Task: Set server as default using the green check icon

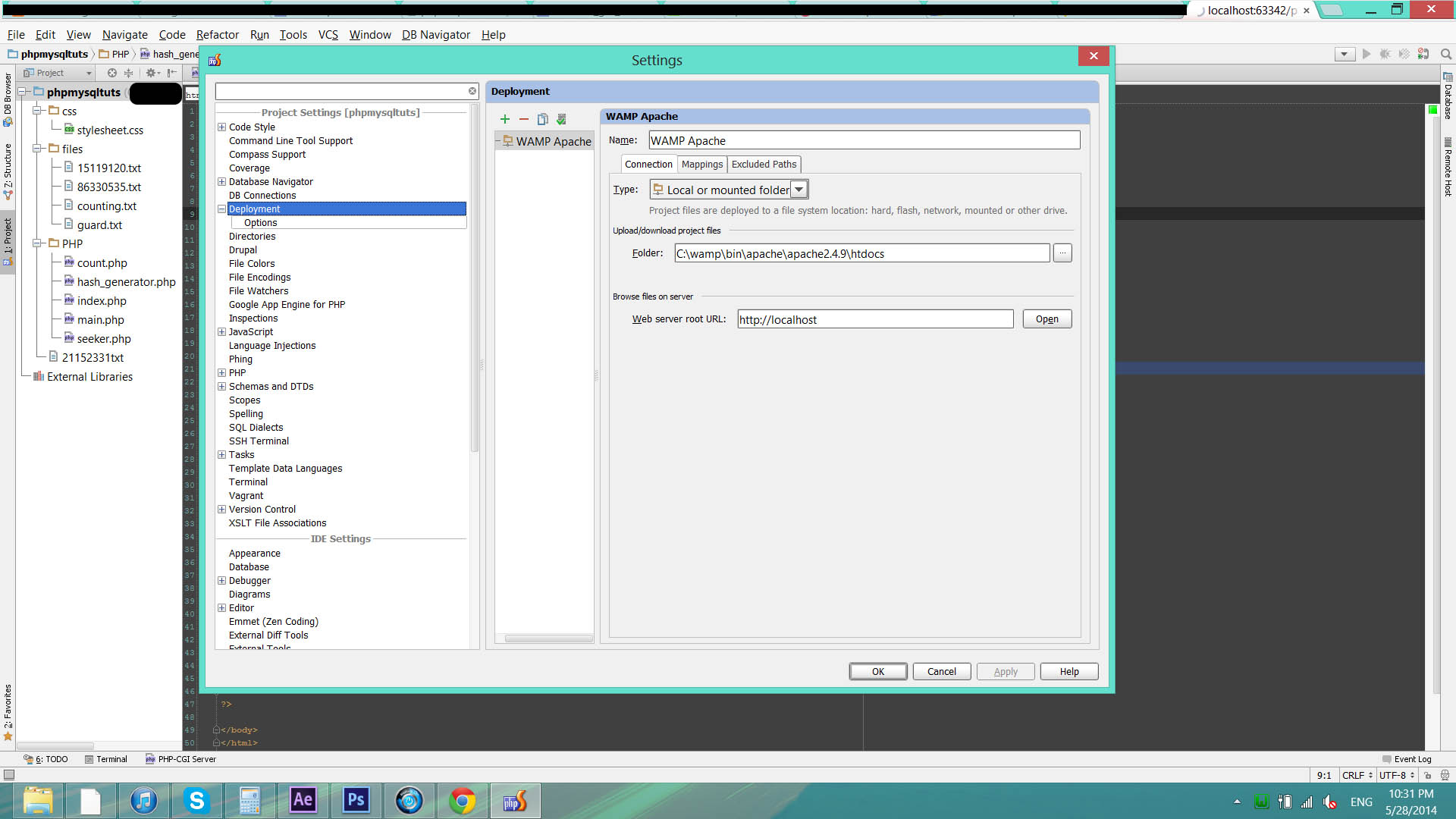Action: 561,120
